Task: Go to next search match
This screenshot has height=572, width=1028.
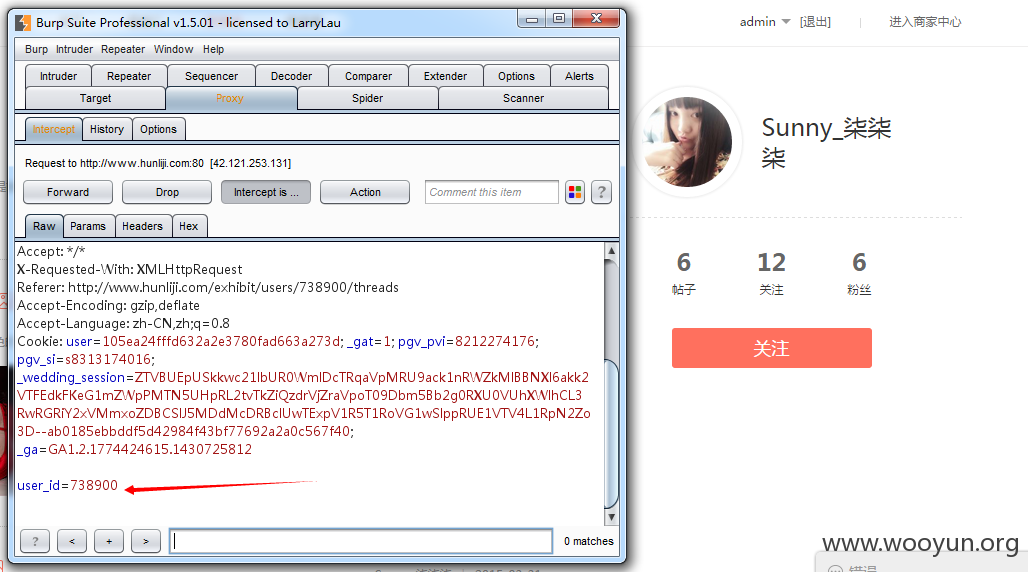Action: point(146,541)
